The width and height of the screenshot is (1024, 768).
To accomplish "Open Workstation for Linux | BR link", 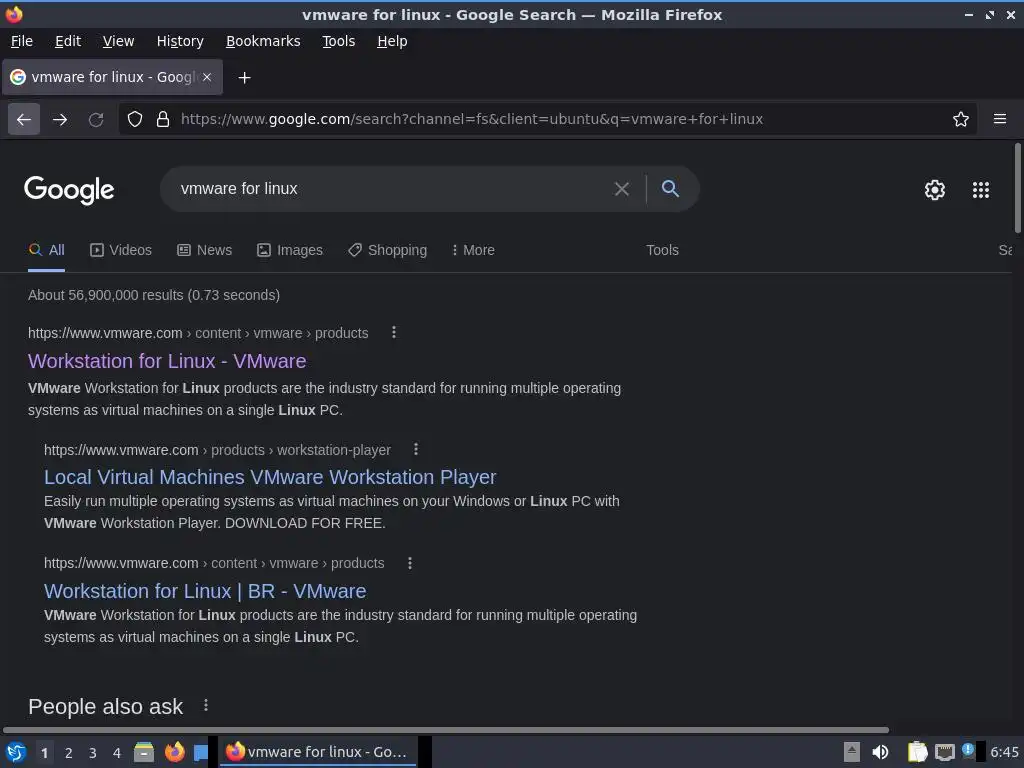I will (205, 591).
